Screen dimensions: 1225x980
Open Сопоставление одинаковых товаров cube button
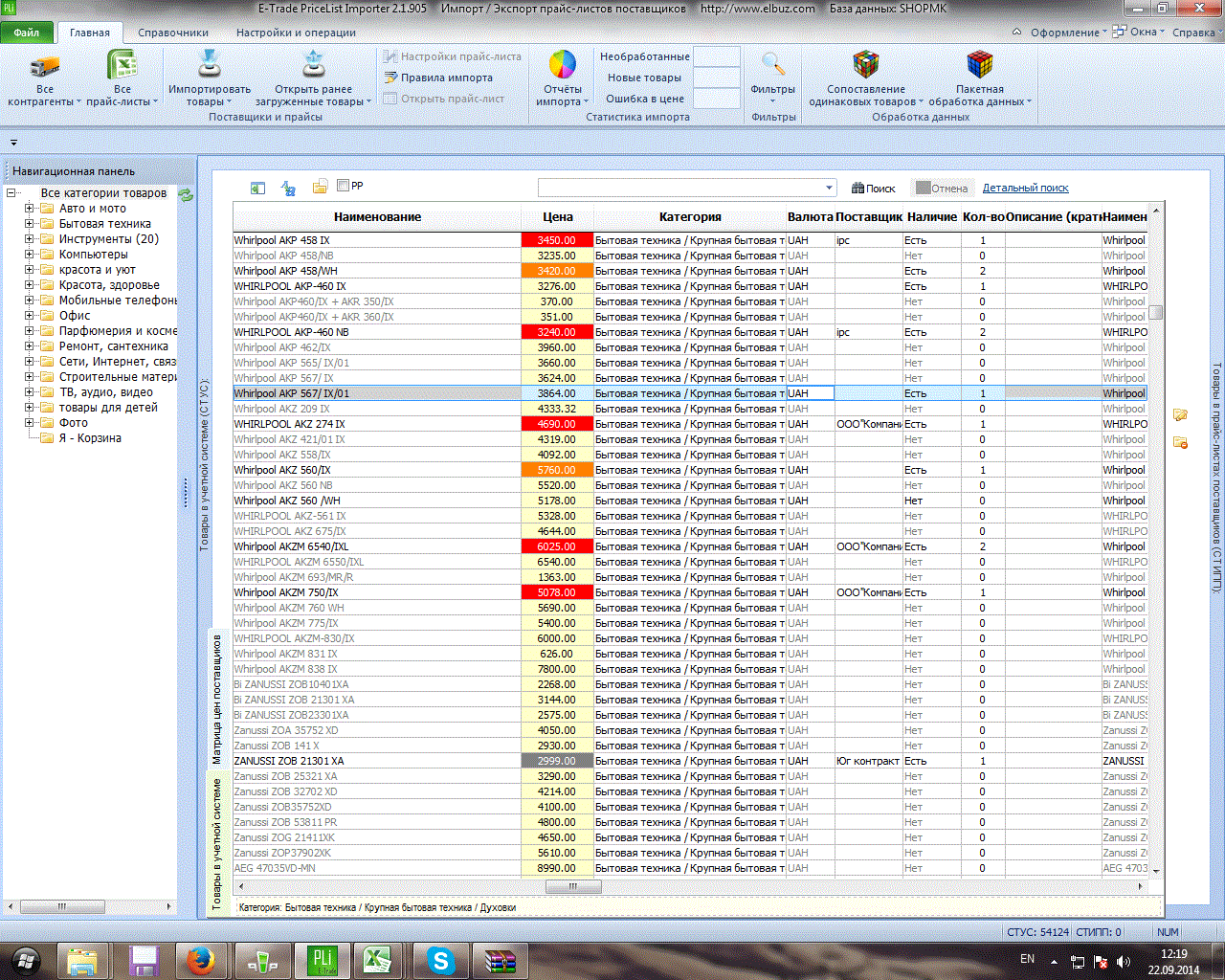click(865, 78)
